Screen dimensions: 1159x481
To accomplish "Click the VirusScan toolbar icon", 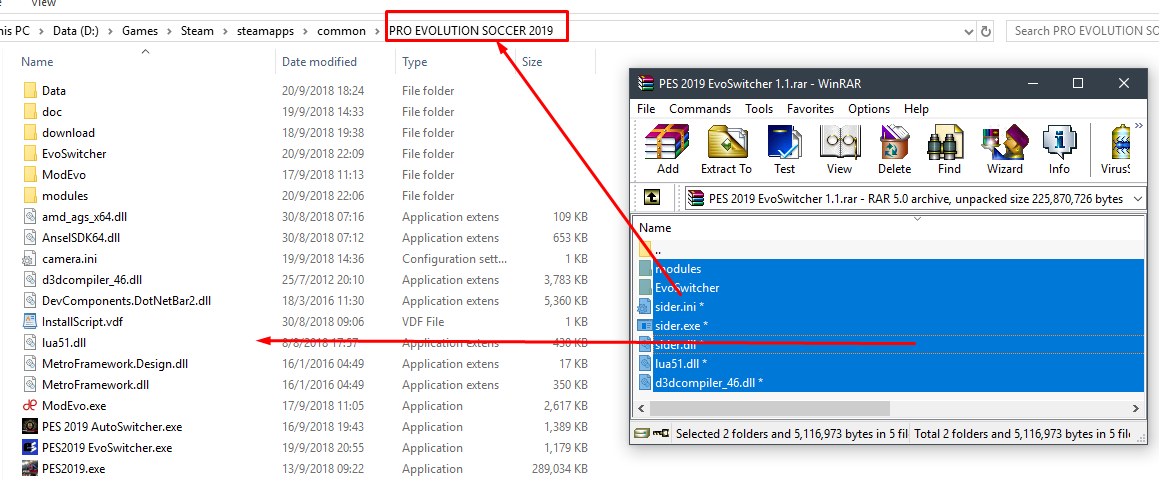I will pos(1116,149).
